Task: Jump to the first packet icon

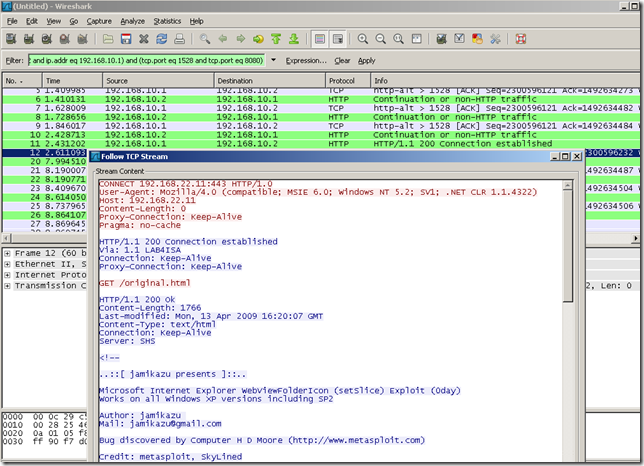Action: pyautogui.click(x=276, y=39)
